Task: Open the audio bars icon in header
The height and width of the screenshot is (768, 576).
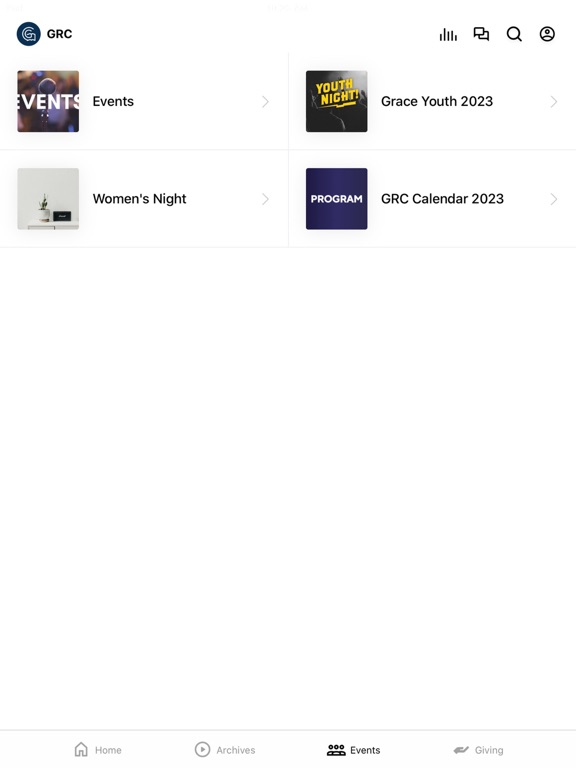Action: (x=448, y=34)
